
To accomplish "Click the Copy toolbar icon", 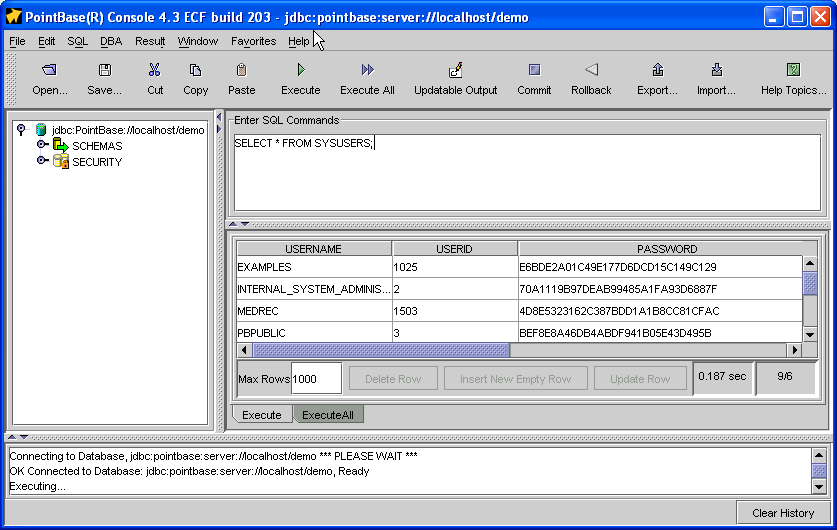I will [195, 70].
